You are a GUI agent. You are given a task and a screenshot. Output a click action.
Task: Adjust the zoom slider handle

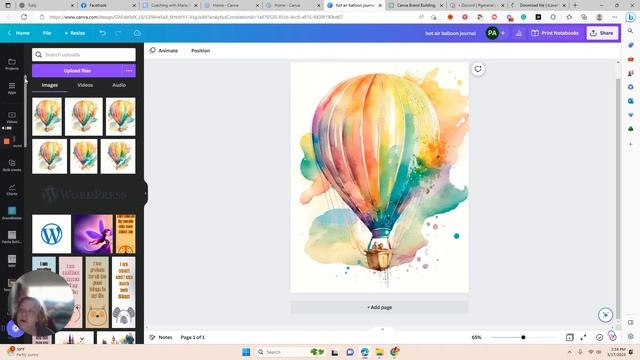click(x=523, y=337)
